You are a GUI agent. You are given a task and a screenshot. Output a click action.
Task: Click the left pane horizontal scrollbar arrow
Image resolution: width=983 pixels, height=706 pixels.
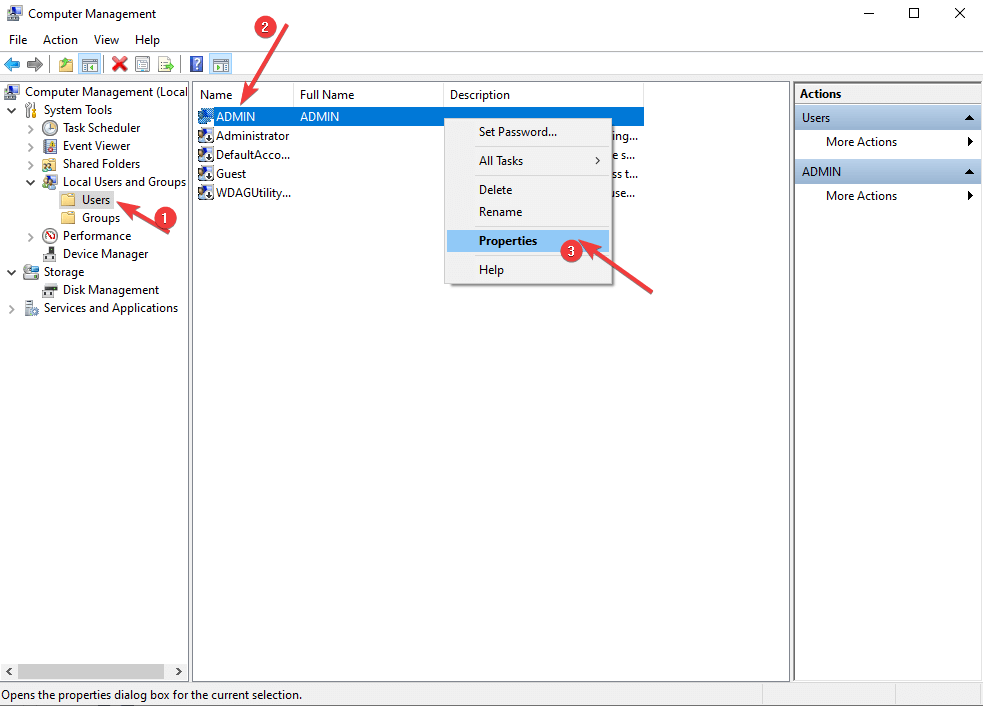(x=8, y=671)
